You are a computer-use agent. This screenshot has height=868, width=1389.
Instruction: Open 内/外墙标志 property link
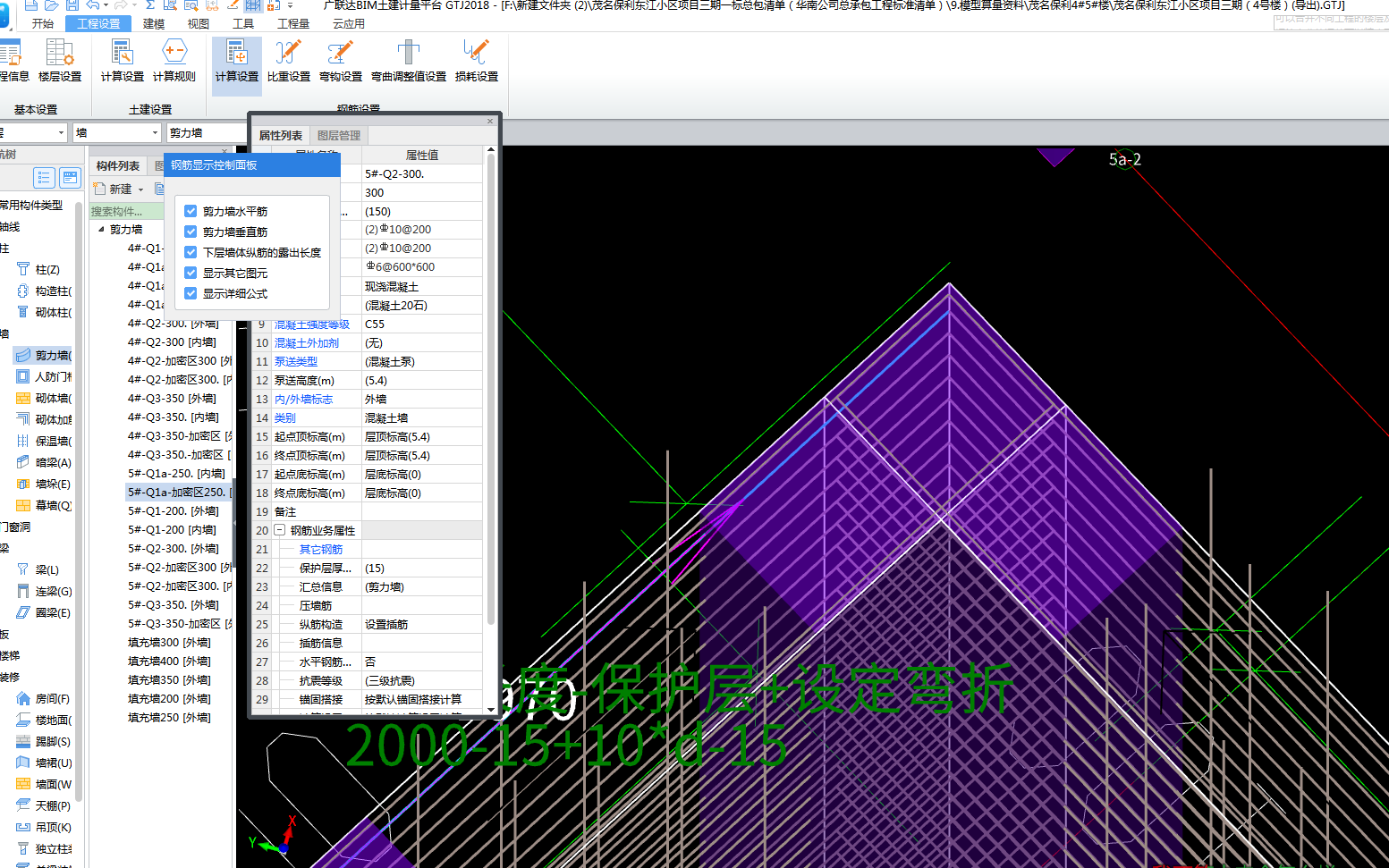(x=303, y=399)
